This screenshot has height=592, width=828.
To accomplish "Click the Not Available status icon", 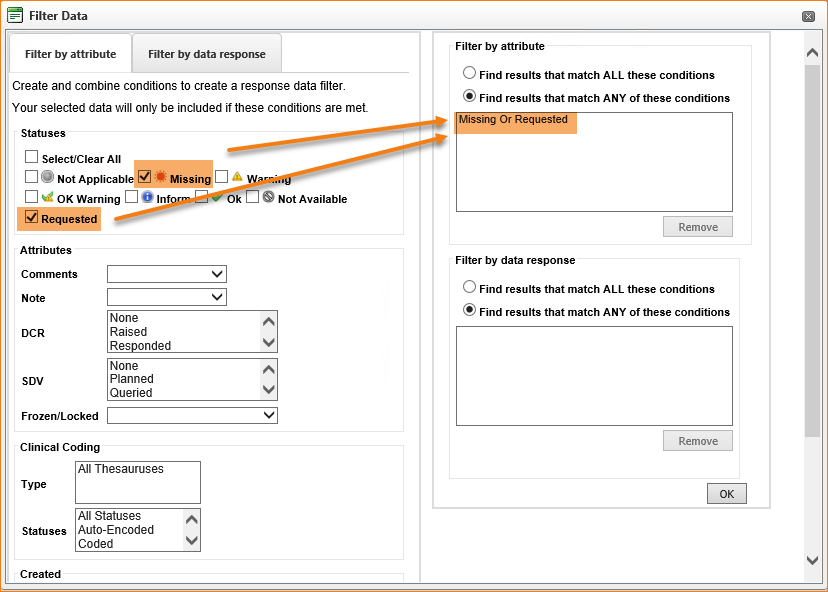I will [268, 197].
